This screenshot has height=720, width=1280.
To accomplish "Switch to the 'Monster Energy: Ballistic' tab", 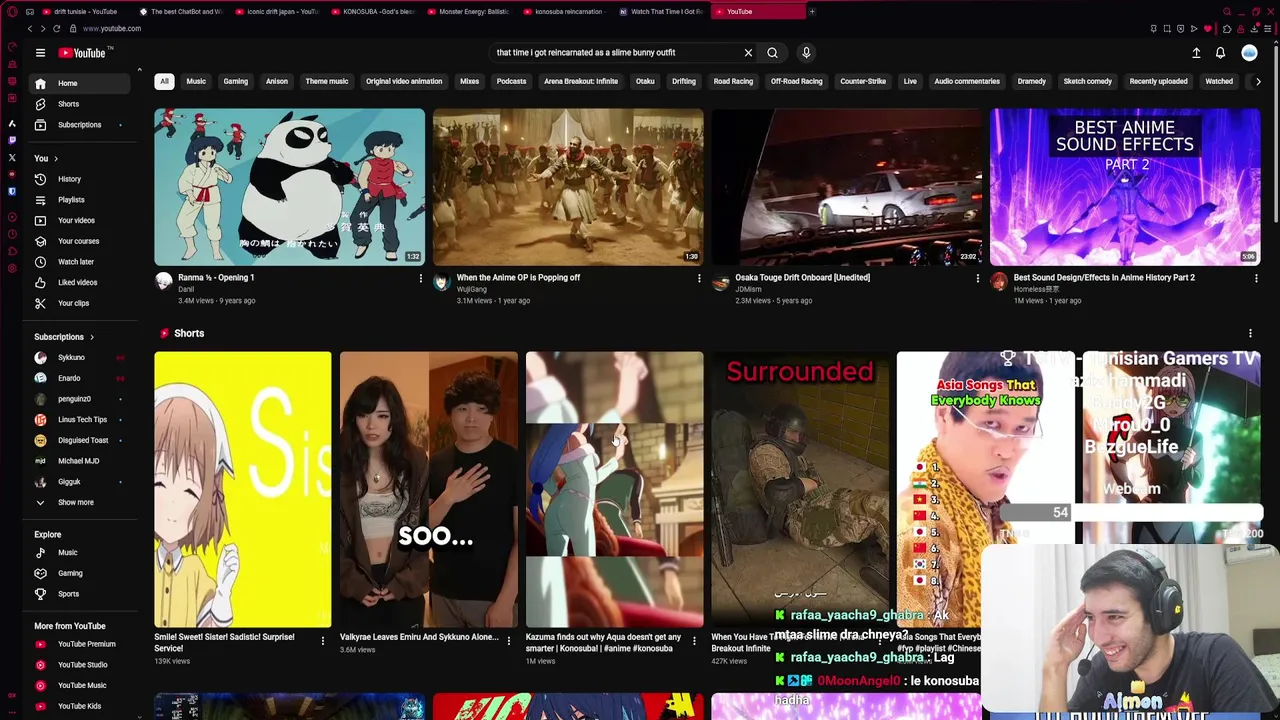I will tap(475, 12).
